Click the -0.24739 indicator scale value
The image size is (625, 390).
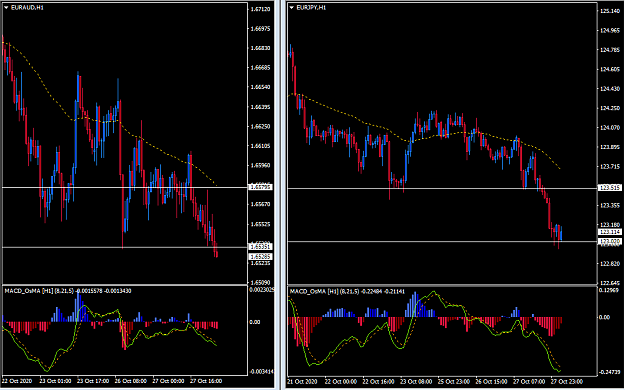tap(610, 372)
